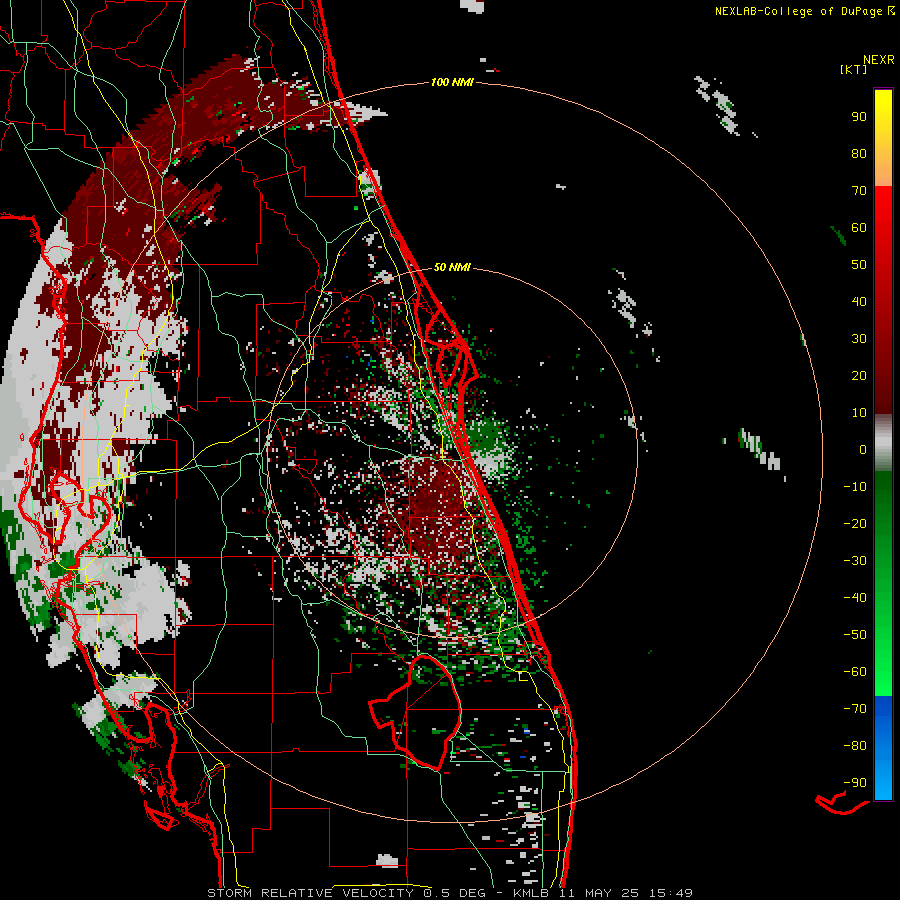Select the 100 NMI range ring label
The width and height of the screenshot is (900, 900).
coord(452,82)
